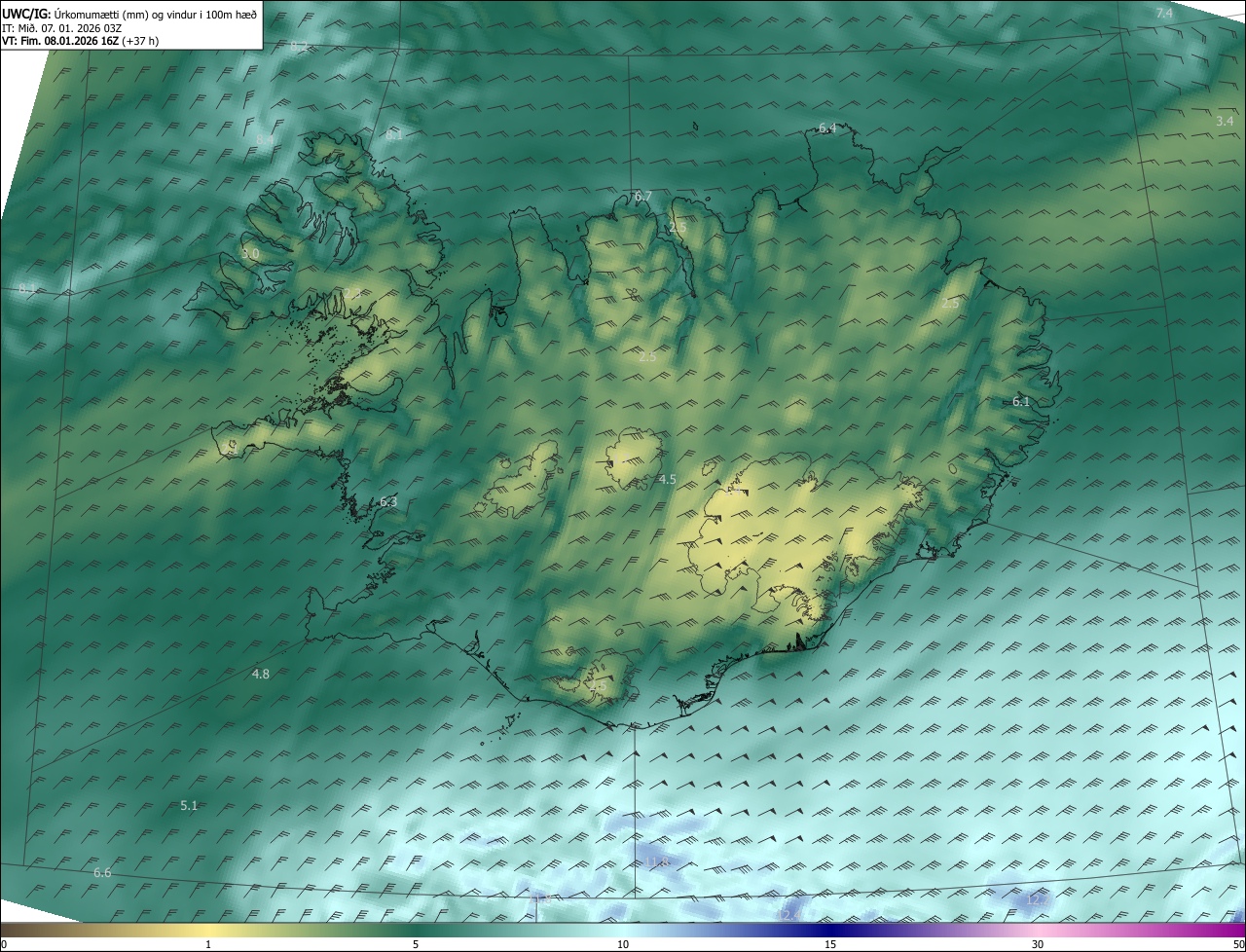Click the 10 tick on the color scale
Screen dimensions: 1246x952
click(623, 944)
